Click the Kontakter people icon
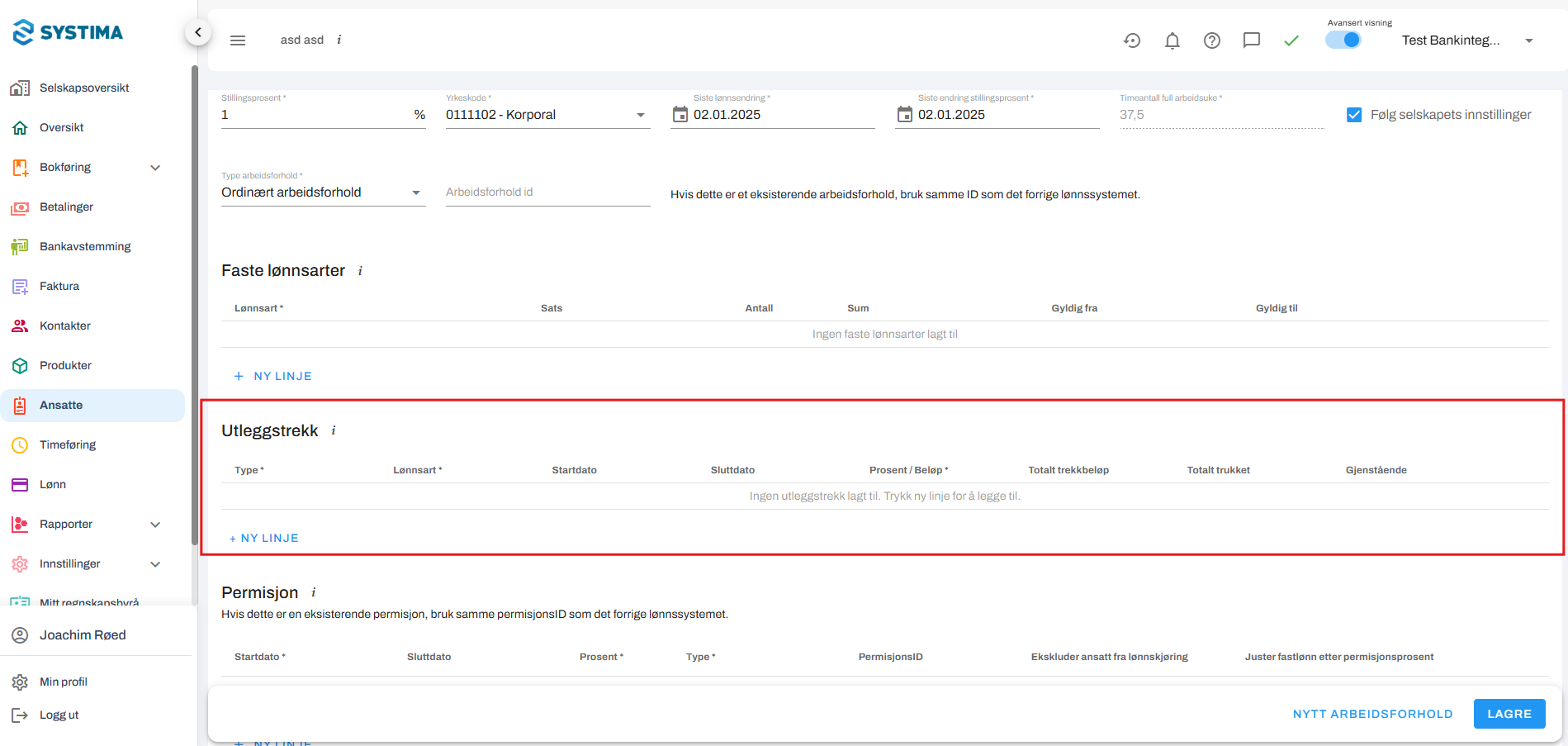This screenshot has width=1568, height=746. tap(20, 326)
